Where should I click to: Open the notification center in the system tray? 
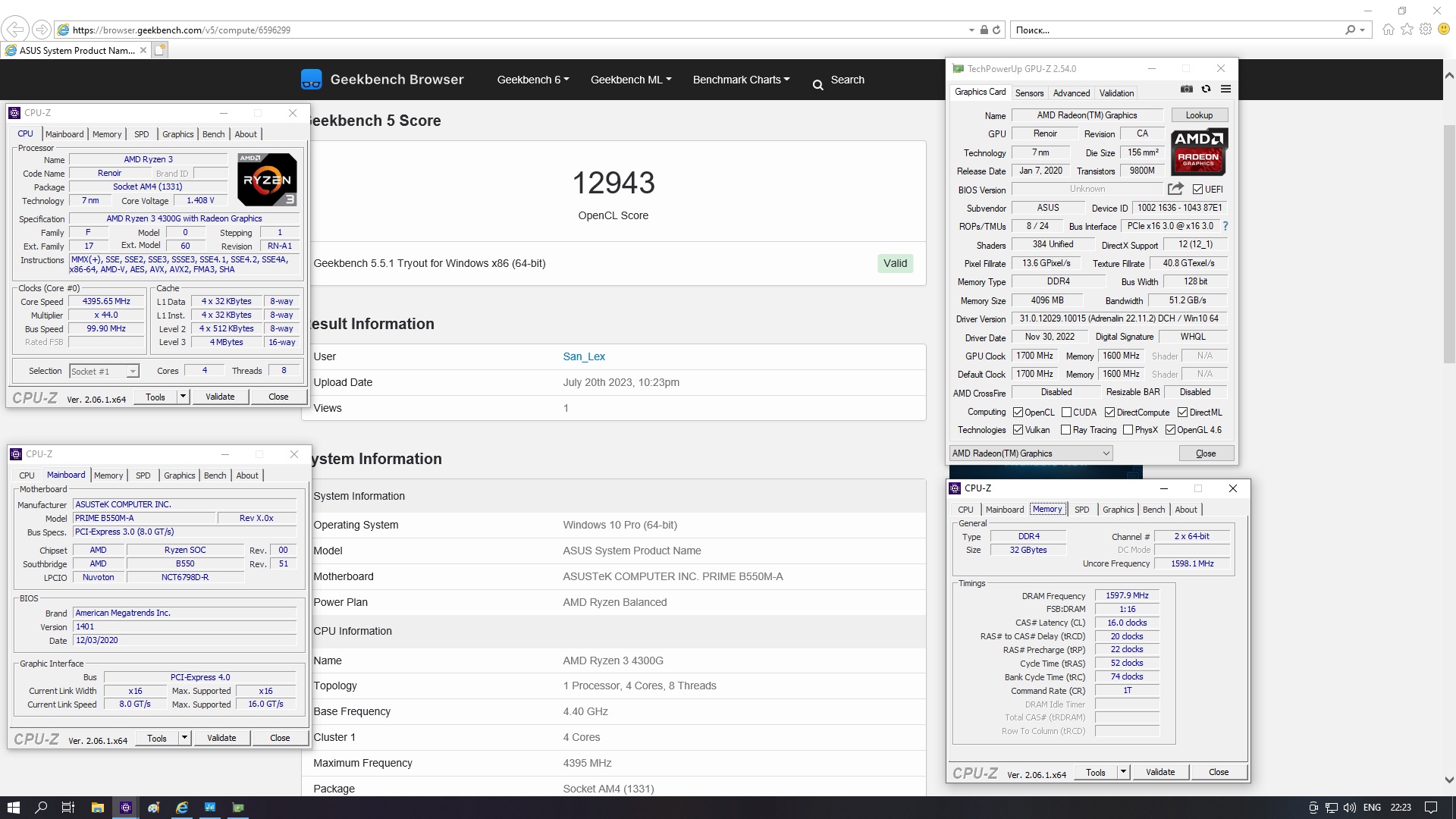1431,808
